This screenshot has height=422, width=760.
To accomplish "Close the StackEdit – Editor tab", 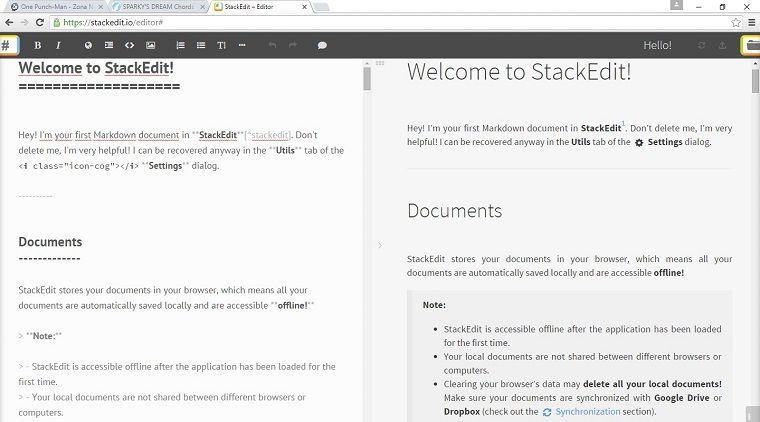I will tap(304, 7).
